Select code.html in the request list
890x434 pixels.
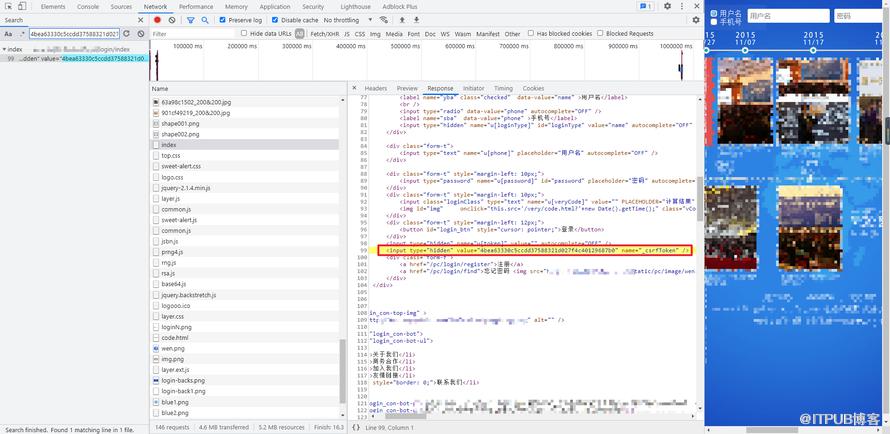click(x=245, y=338)
